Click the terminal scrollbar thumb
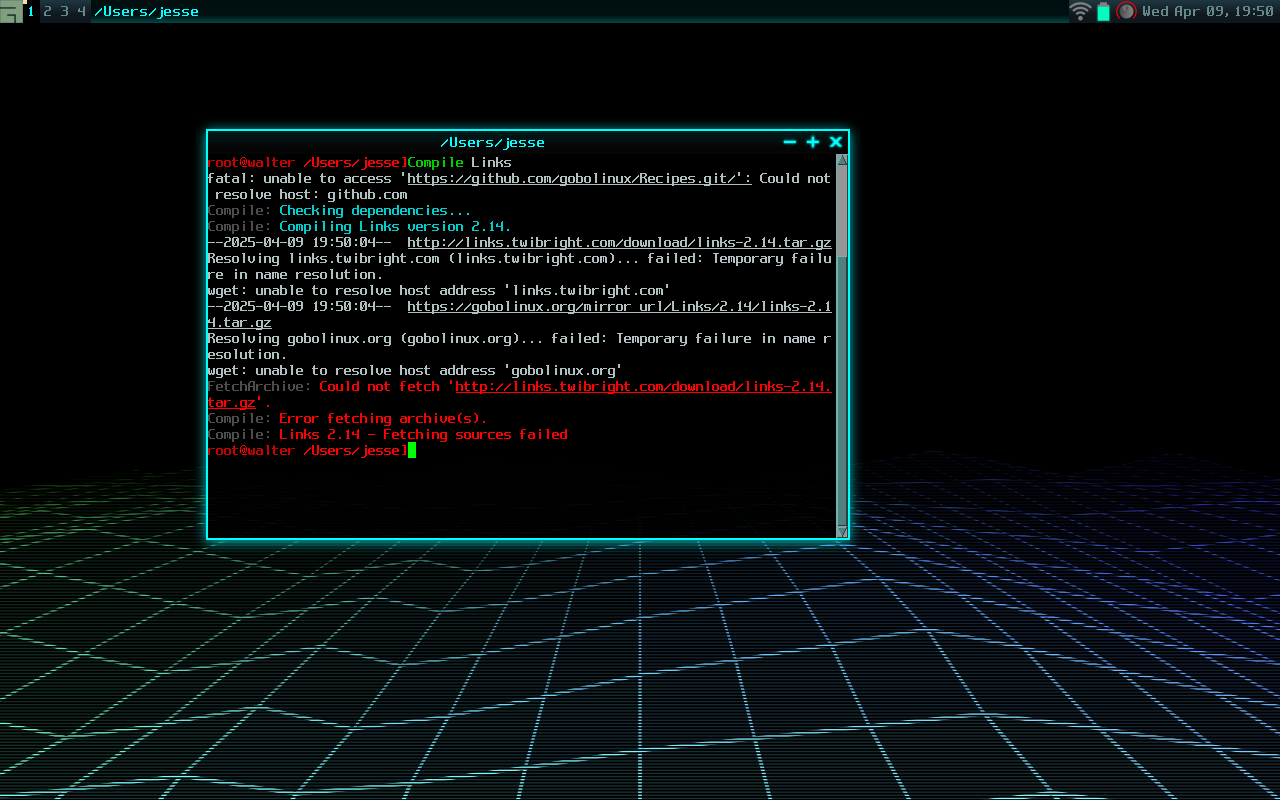1280x800 pixels. [842, 210]
